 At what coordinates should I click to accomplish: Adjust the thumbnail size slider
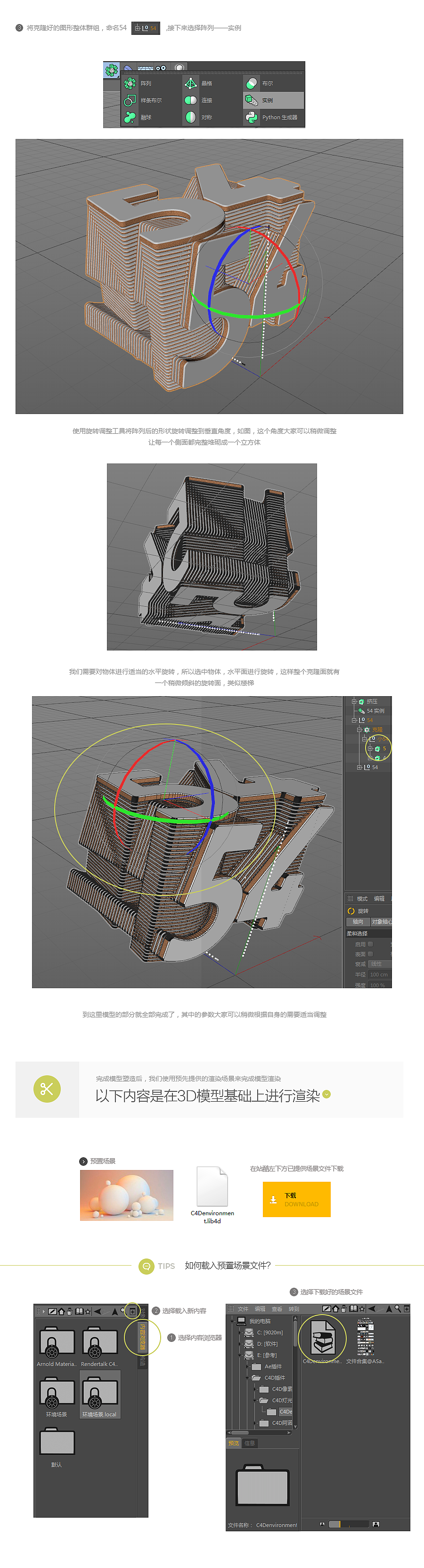point(349,1524)
